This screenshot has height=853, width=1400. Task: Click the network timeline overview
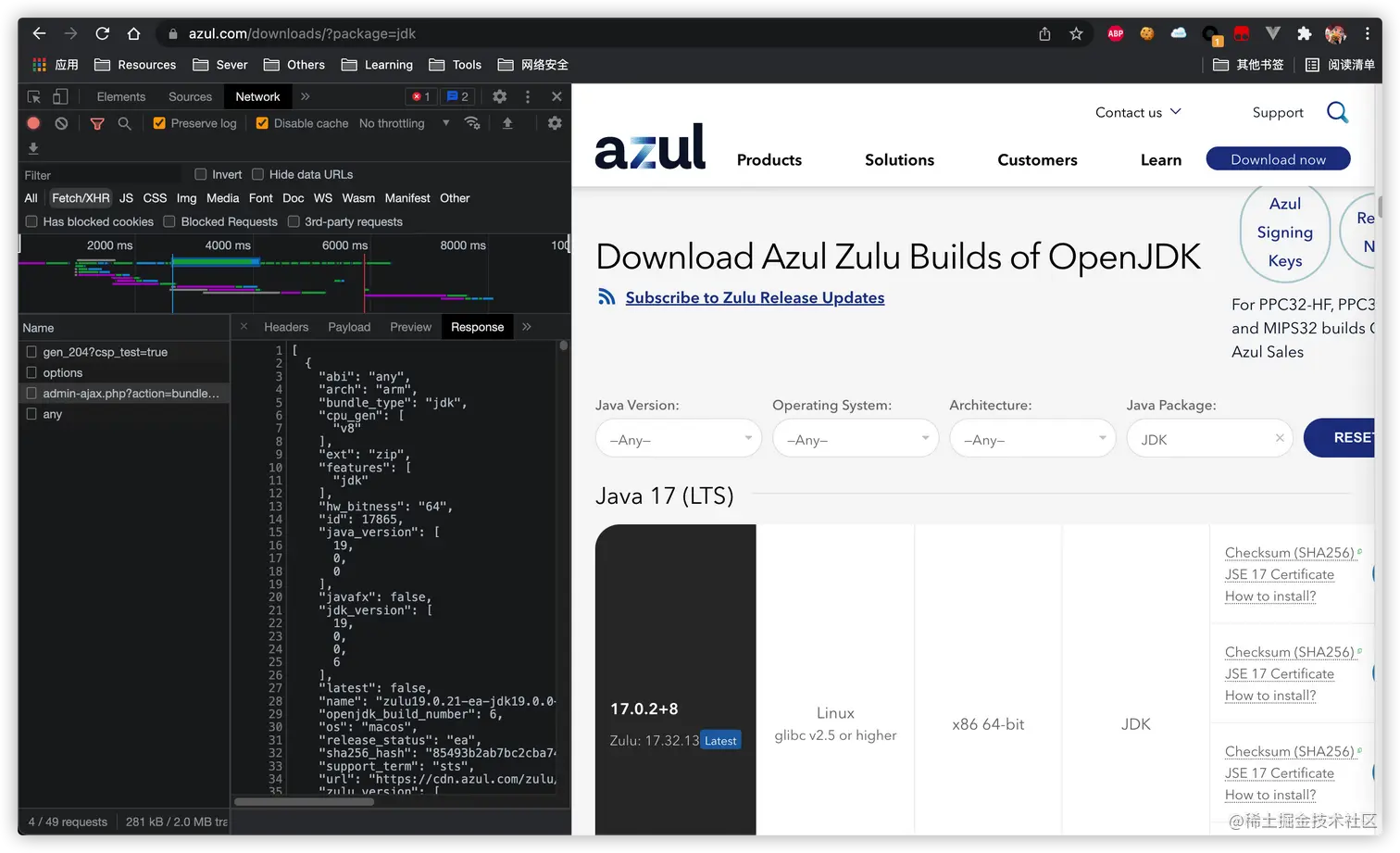tap(294, 275)
